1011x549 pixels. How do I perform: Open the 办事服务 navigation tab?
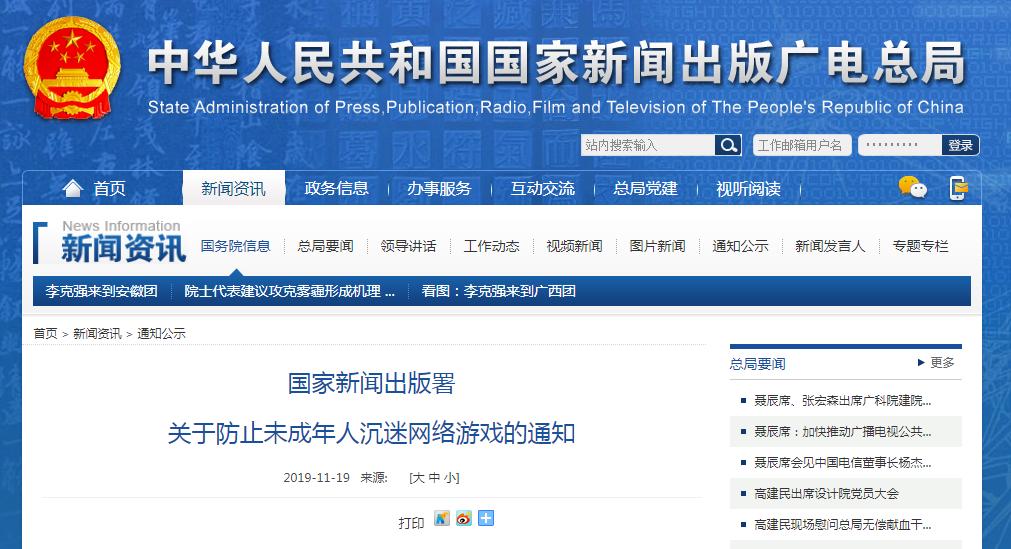[440, 188]
